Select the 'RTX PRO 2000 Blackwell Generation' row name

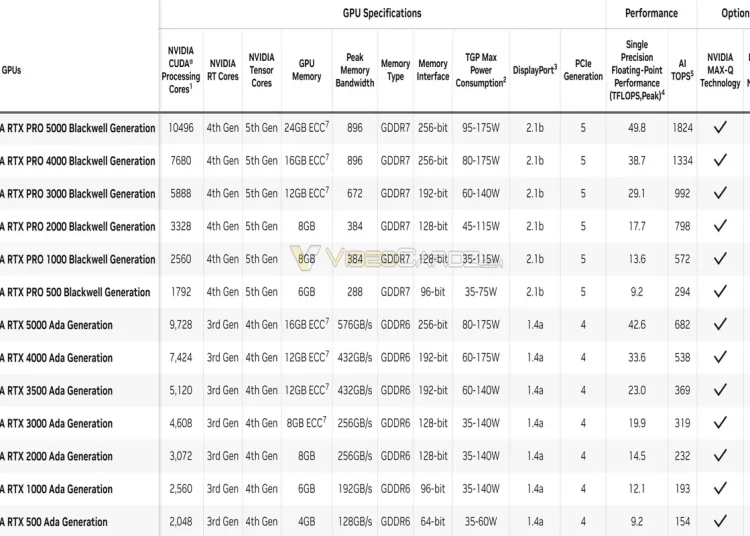[78, 227]
